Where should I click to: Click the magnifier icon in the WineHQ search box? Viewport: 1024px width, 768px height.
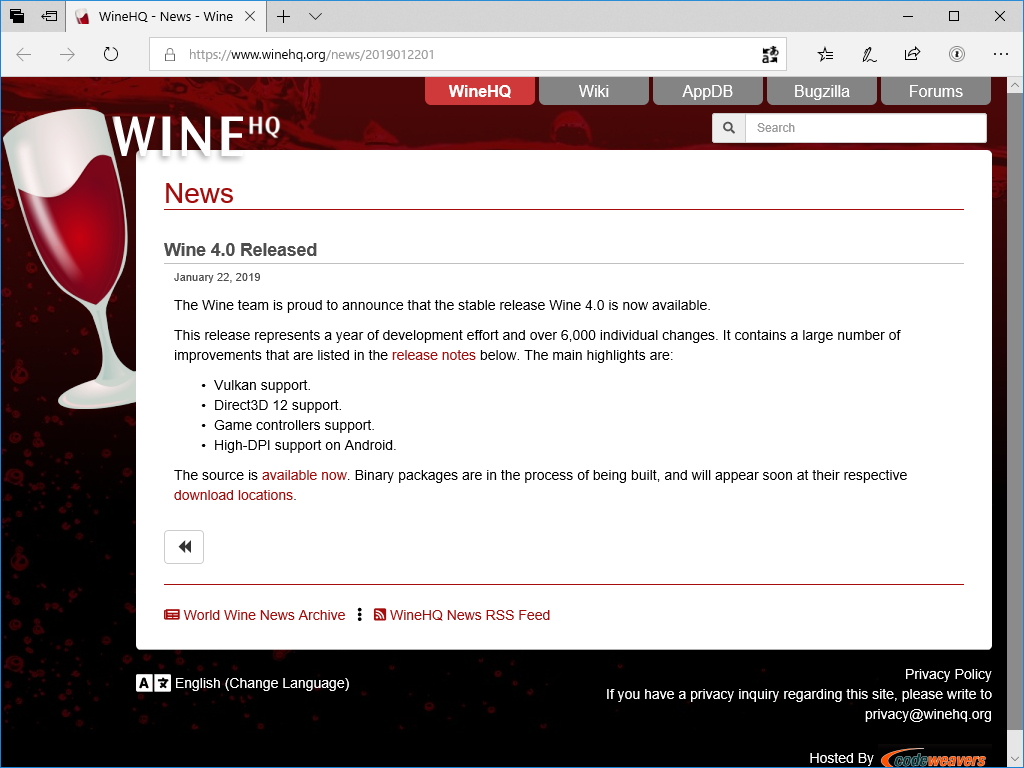click(x=728, y=128)
